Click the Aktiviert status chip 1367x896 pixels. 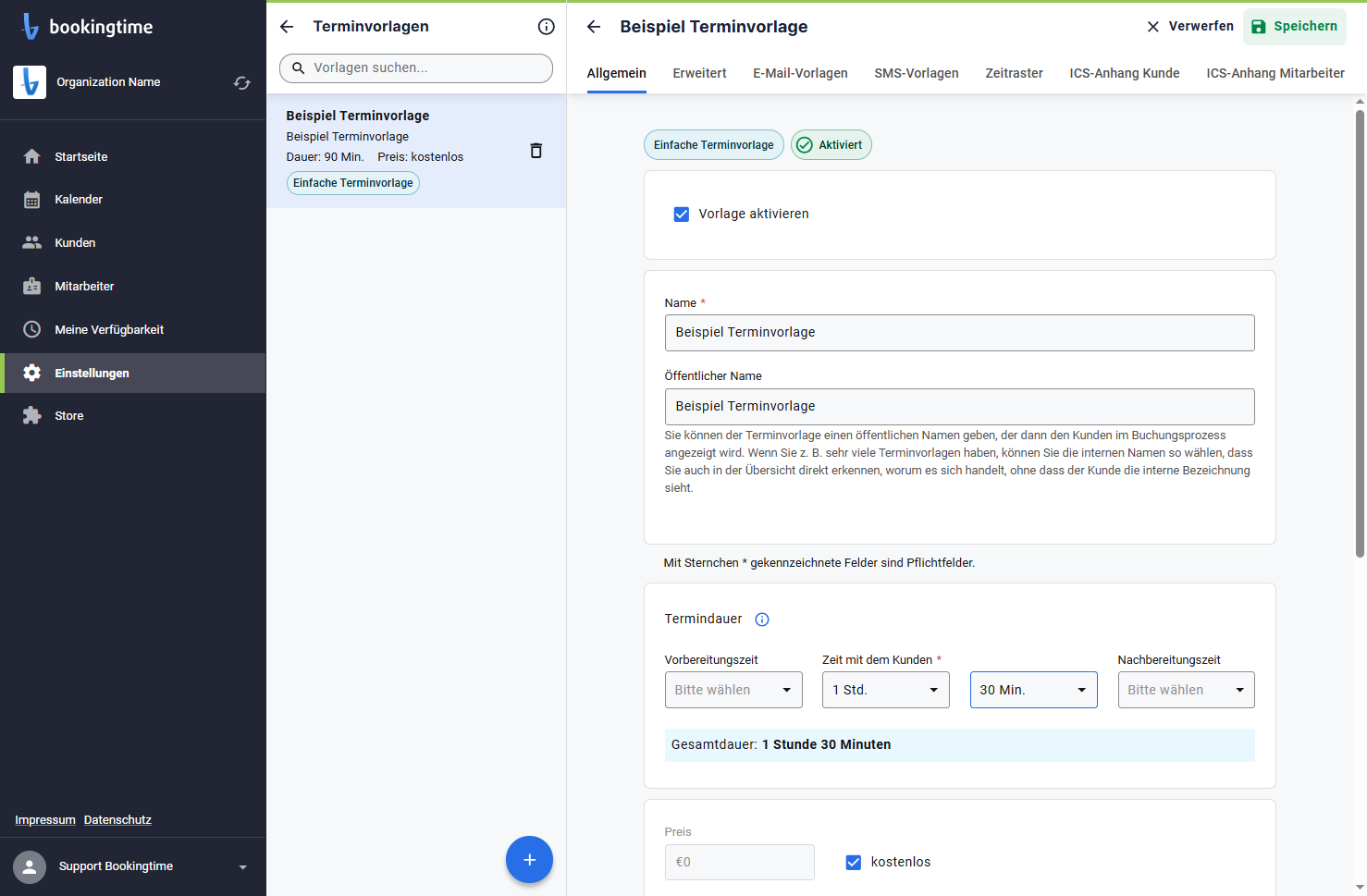click(831, 145)
